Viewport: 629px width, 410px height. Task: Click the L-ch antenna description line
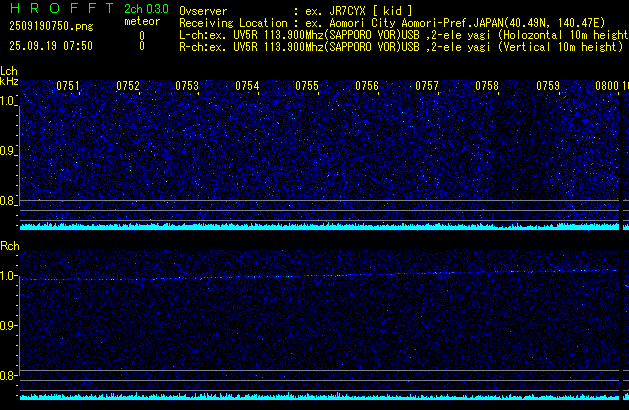402,34
